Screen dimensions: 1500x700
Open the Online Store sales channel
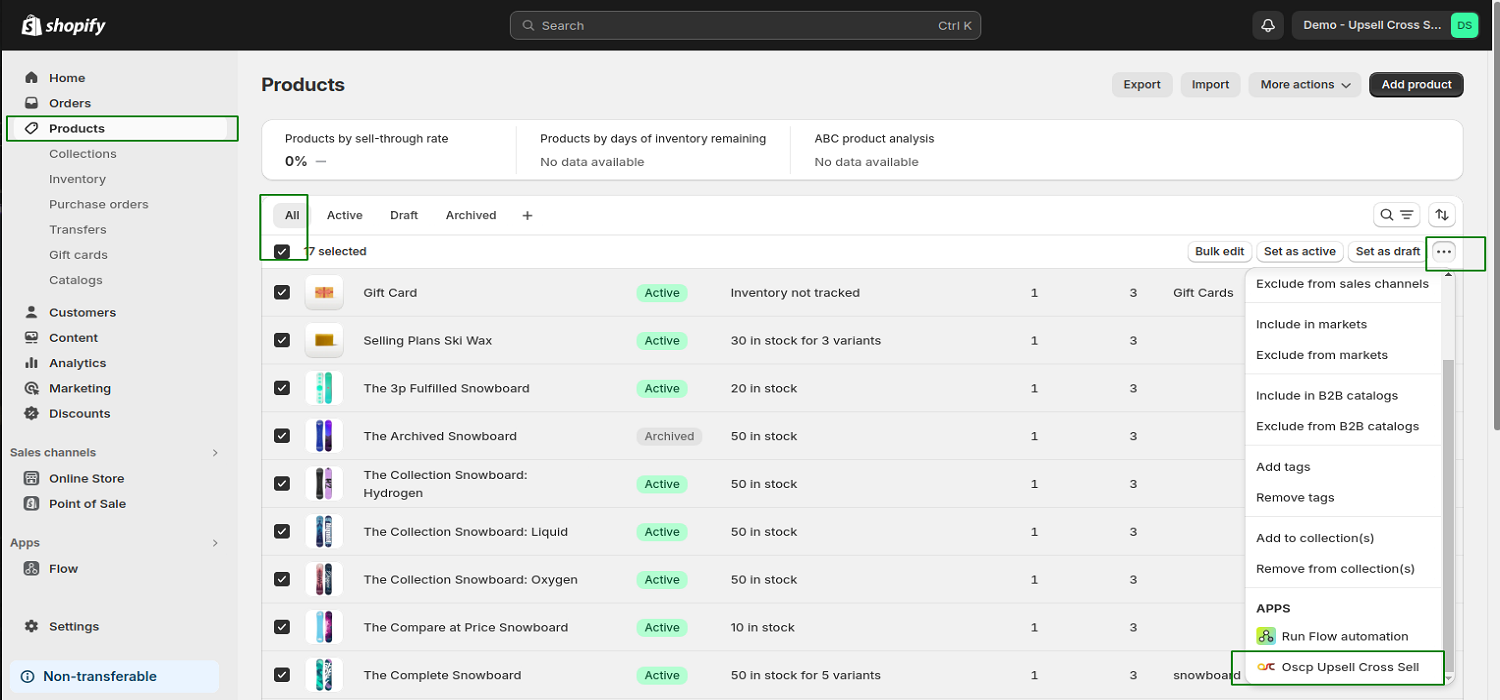[x=86, y=479]
